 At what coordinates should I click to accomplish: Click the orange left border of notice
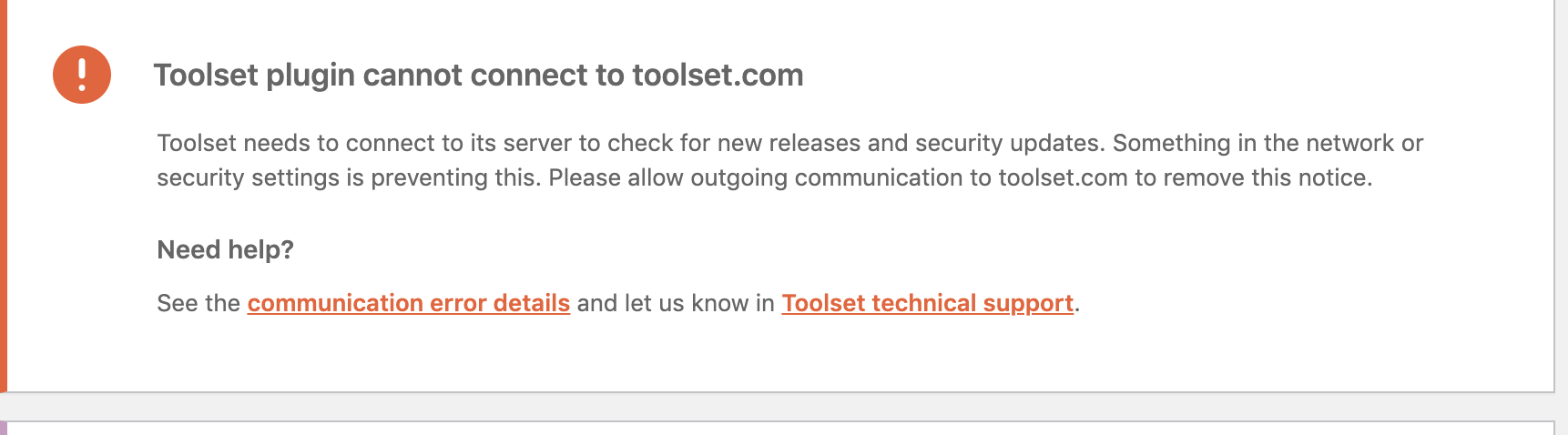pyautogui.click(x=4, y=196)
